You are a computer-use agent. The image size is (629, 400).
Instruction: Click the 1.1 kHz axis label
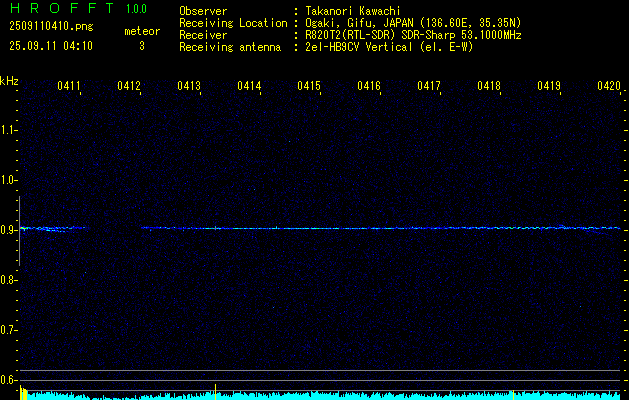(x=8, y=130)
